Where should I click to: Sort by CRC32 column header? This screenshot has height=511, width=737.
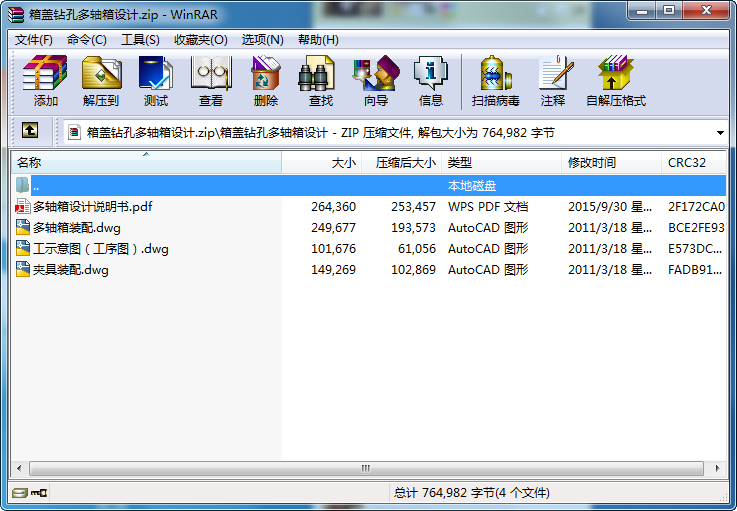[694, 163]
